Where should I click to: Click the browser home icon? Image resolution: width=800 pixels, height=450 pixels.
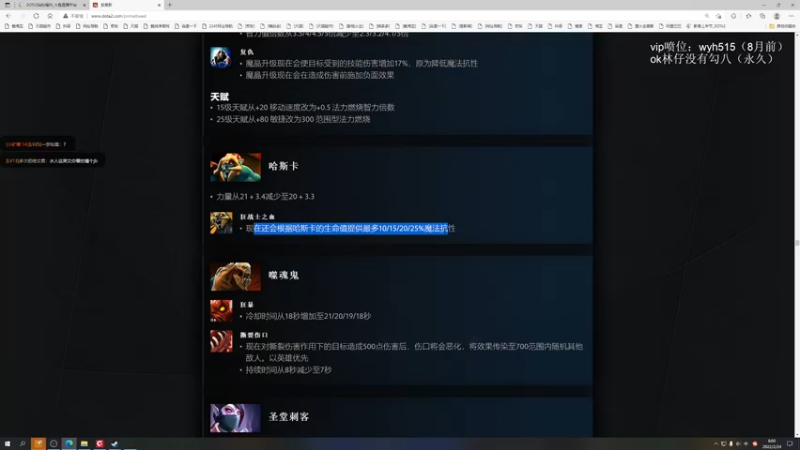pos(49,16)
